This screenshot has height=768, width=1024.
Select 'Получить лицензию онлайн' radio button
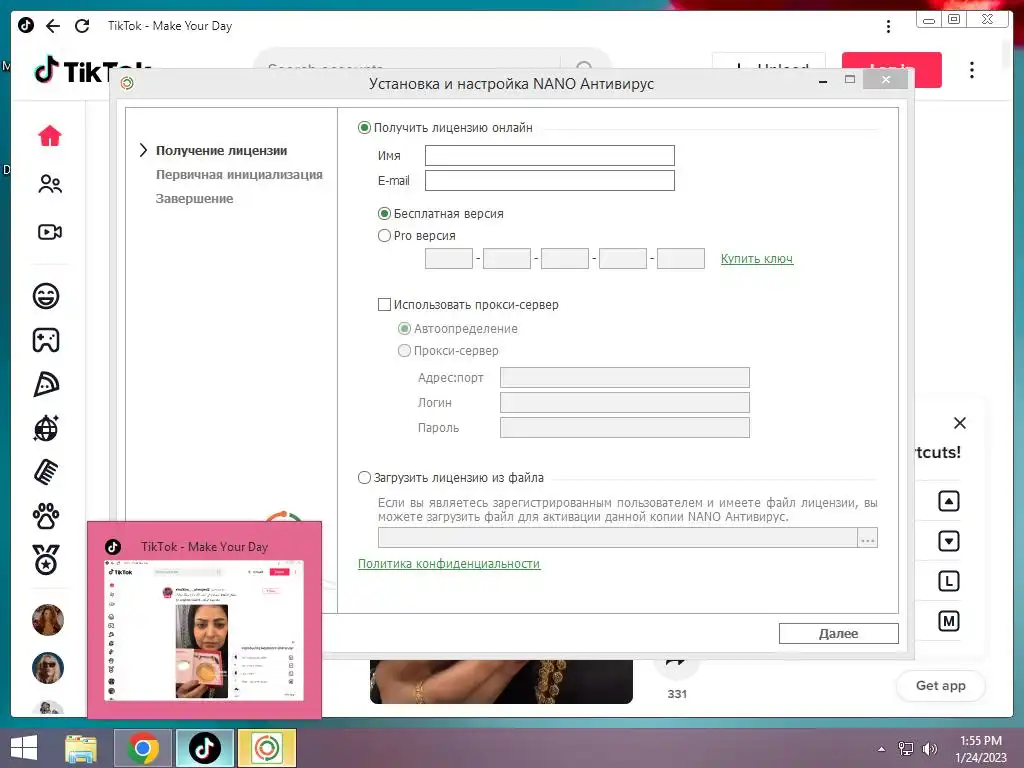(364, 127)
